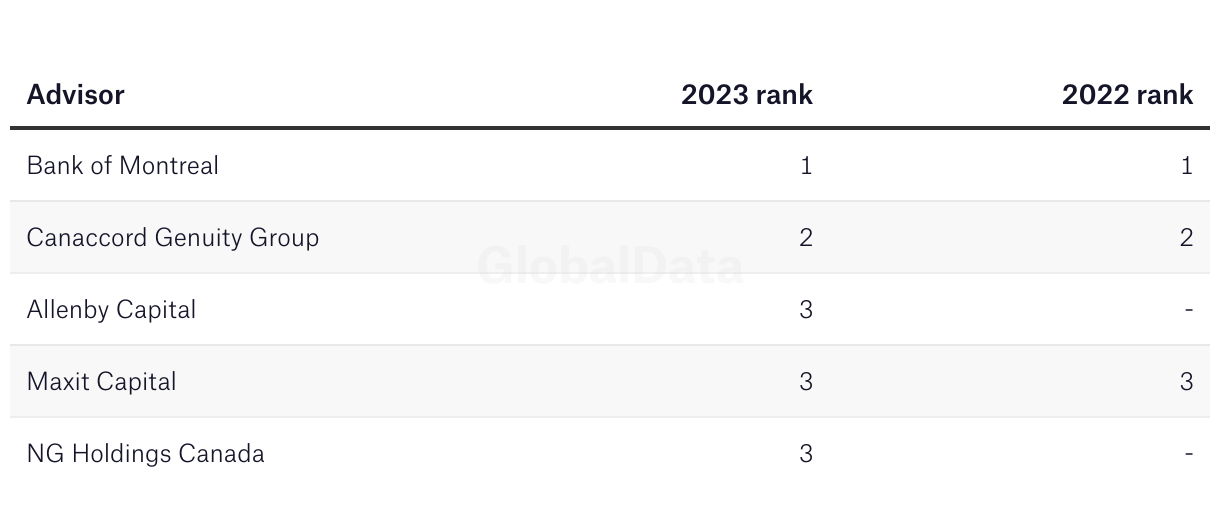This screenshot has height=530, width=1220.
Task: Click Bank of Montreal 2023 rank value
Action: 807,165
